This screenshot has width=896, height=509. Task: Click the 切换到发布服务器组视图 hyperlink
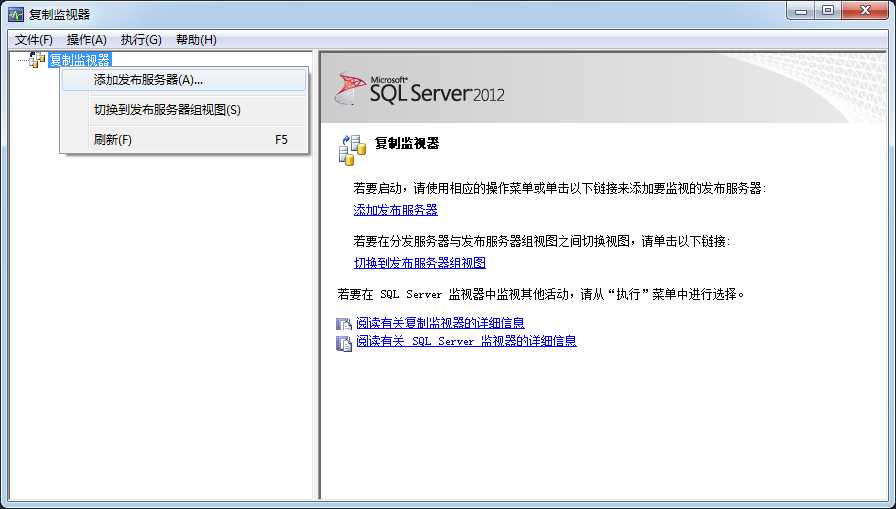point(420,263)
